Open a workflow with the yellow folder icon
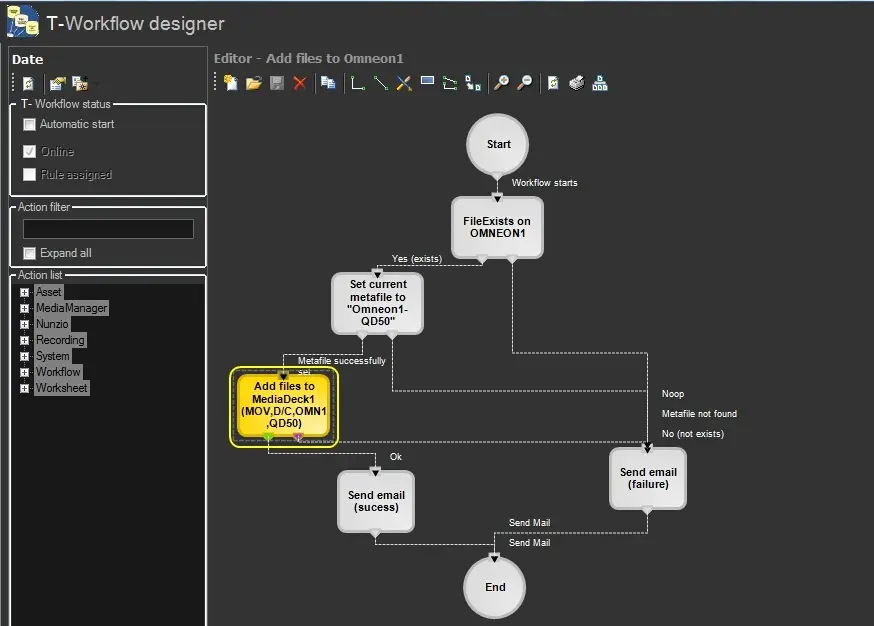The height and width of the screenshot is (626, 874). [x=254, y=83]
